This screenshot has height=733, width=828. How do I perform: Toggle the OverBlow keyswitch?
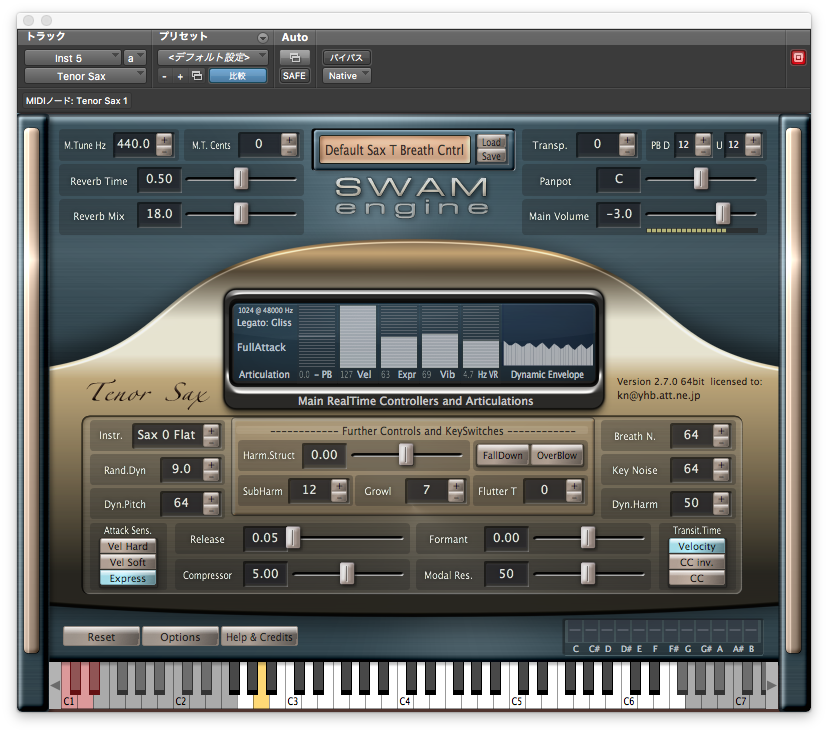coord(557,455)
